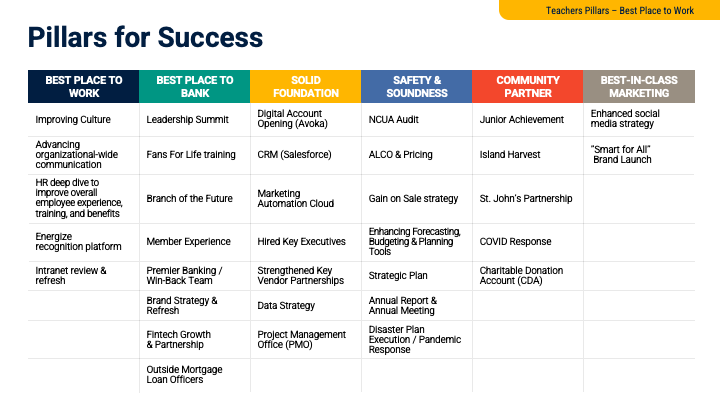Select the "Best-in-Class Marketing" column header
Viewport: 720px width, 405px height.
click(638, 87)
